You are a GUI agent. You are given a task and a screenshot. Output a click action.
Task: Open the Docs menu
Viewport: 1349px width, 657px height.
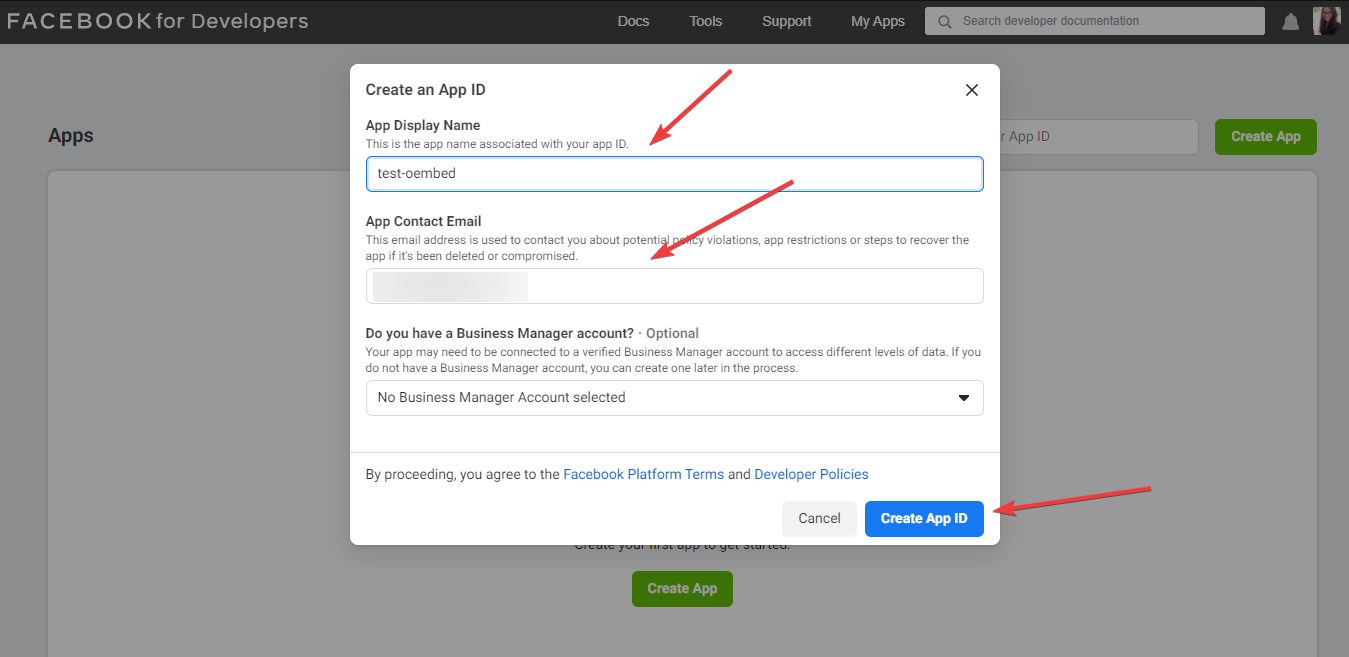pos(633,21)
